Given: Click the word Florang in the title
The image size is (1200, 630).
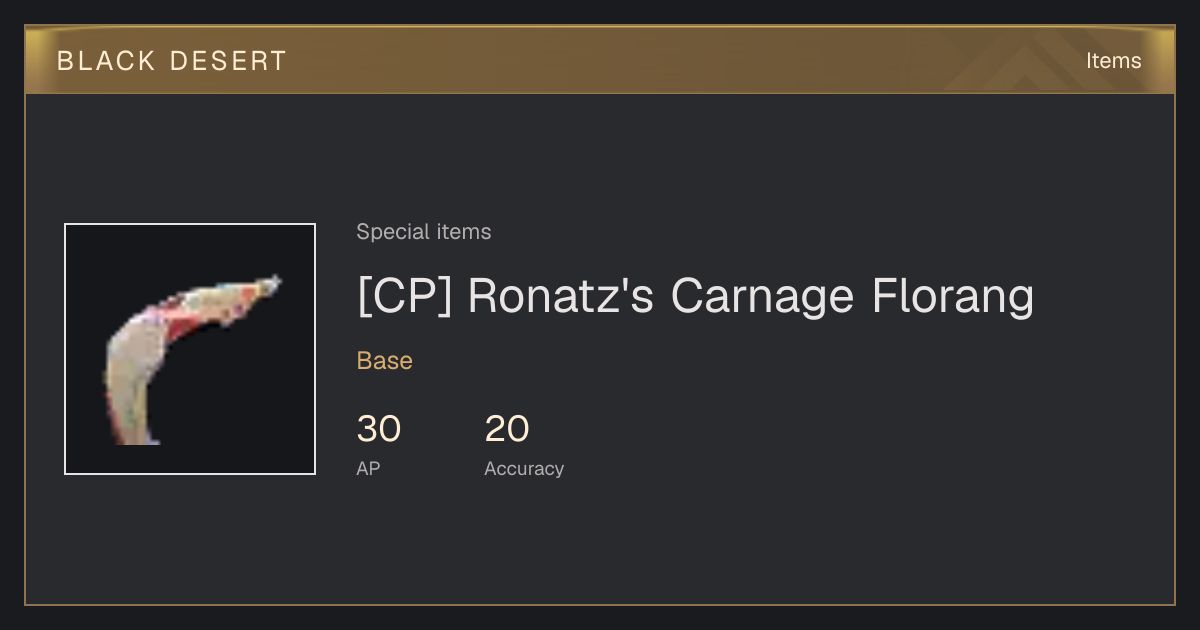Looking at the screenshot, I should (953, 297).
